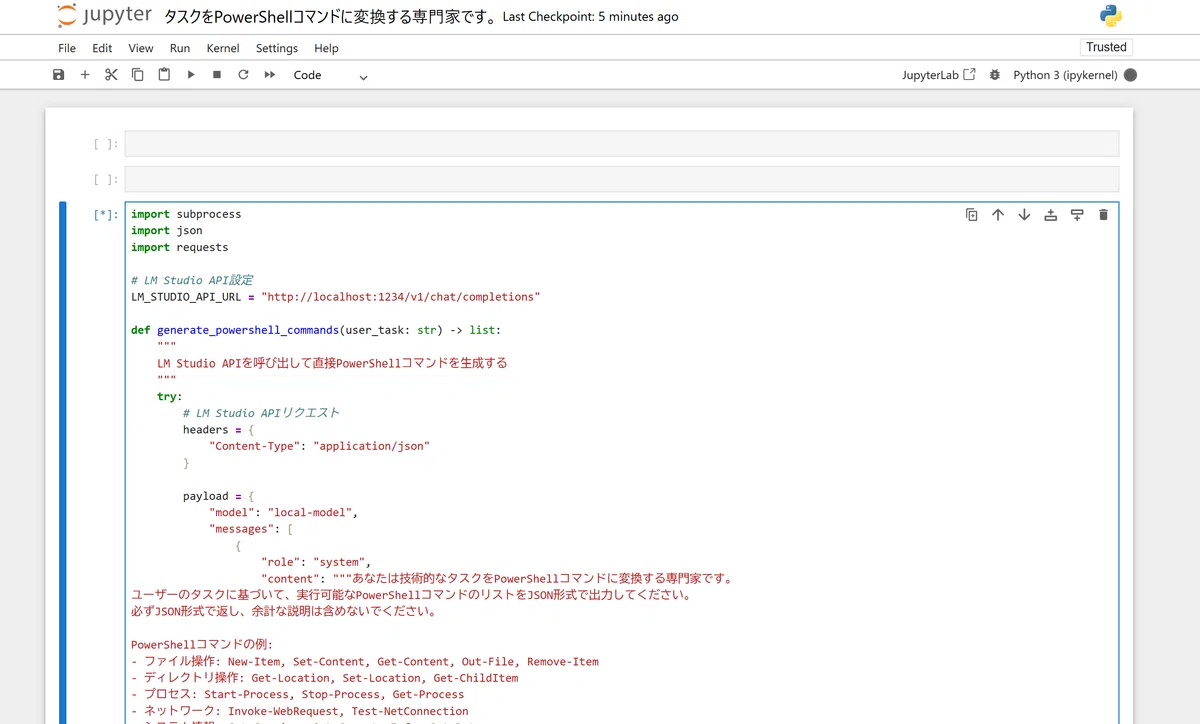Move the active cell up

pos(998,214)
